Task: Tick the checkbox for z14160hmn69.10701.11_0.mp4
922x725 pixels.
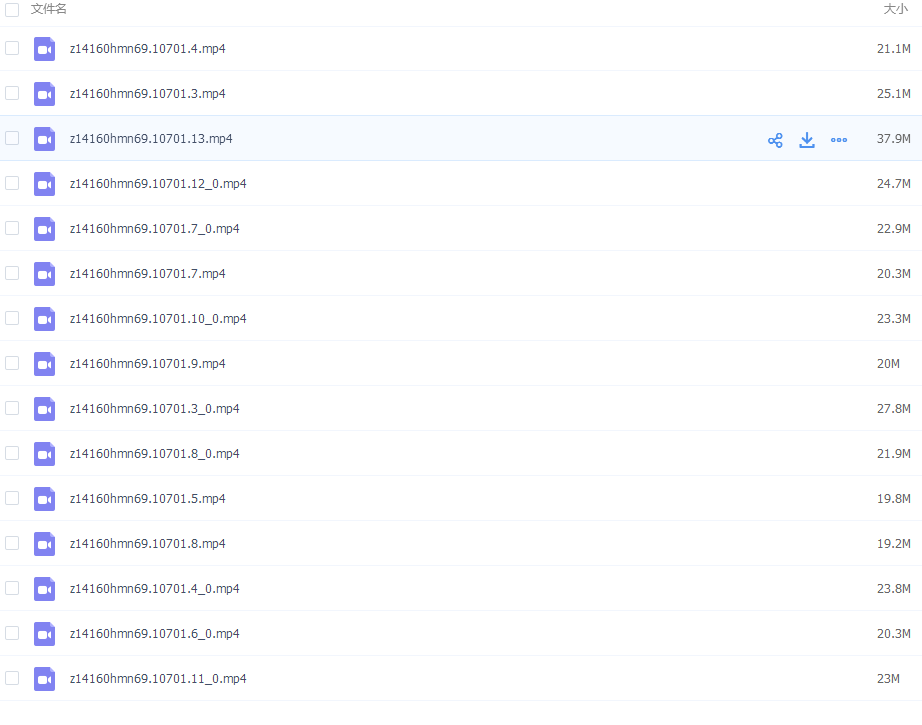Action: click(x=12, y=678)
